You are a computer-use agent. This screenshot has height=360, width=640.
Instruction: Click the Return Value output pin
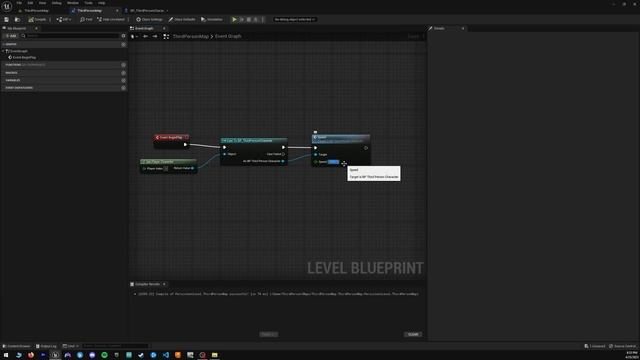[x=193, y=168]
